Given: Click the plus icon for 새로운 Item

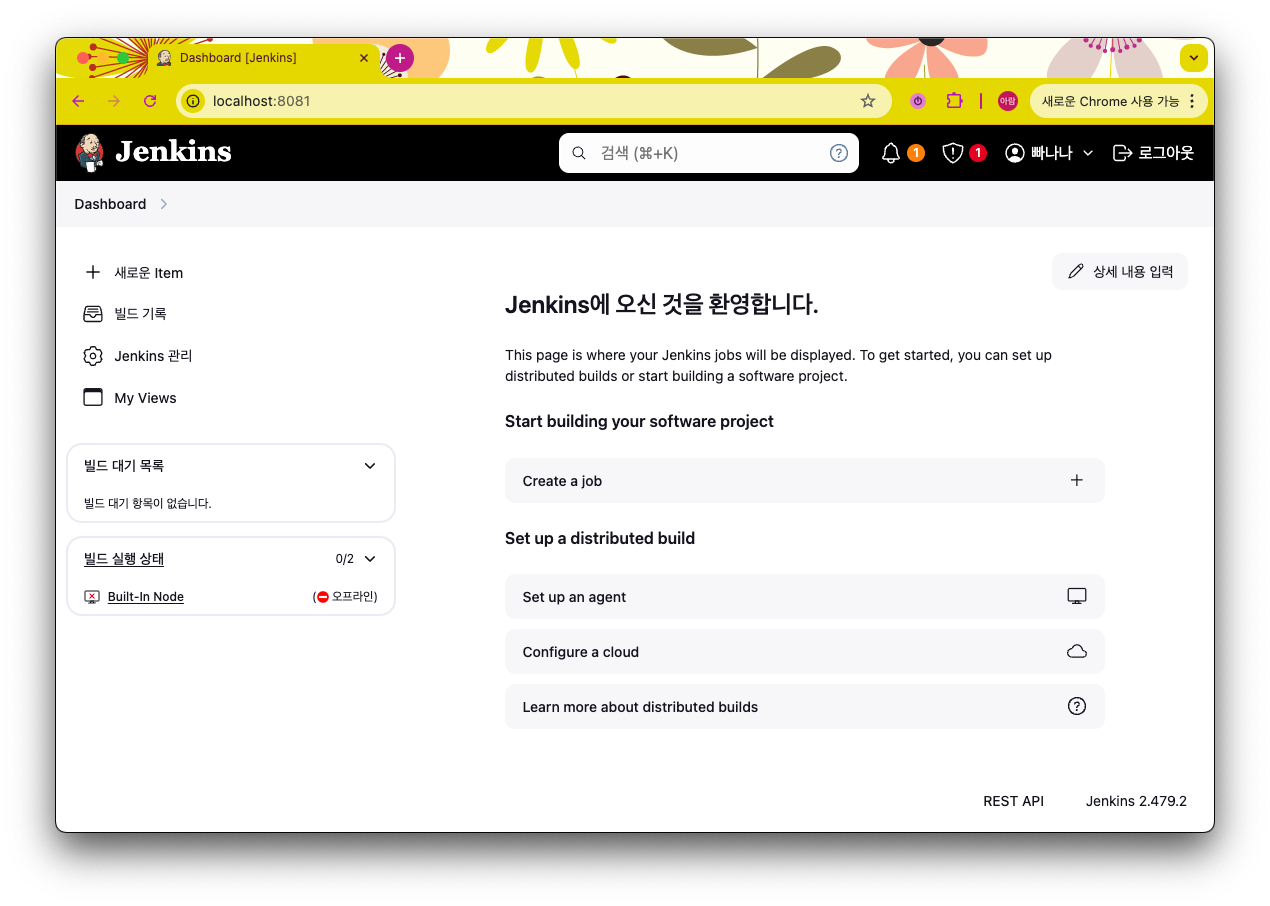Looking at the screenshot, I should [93, 272].
